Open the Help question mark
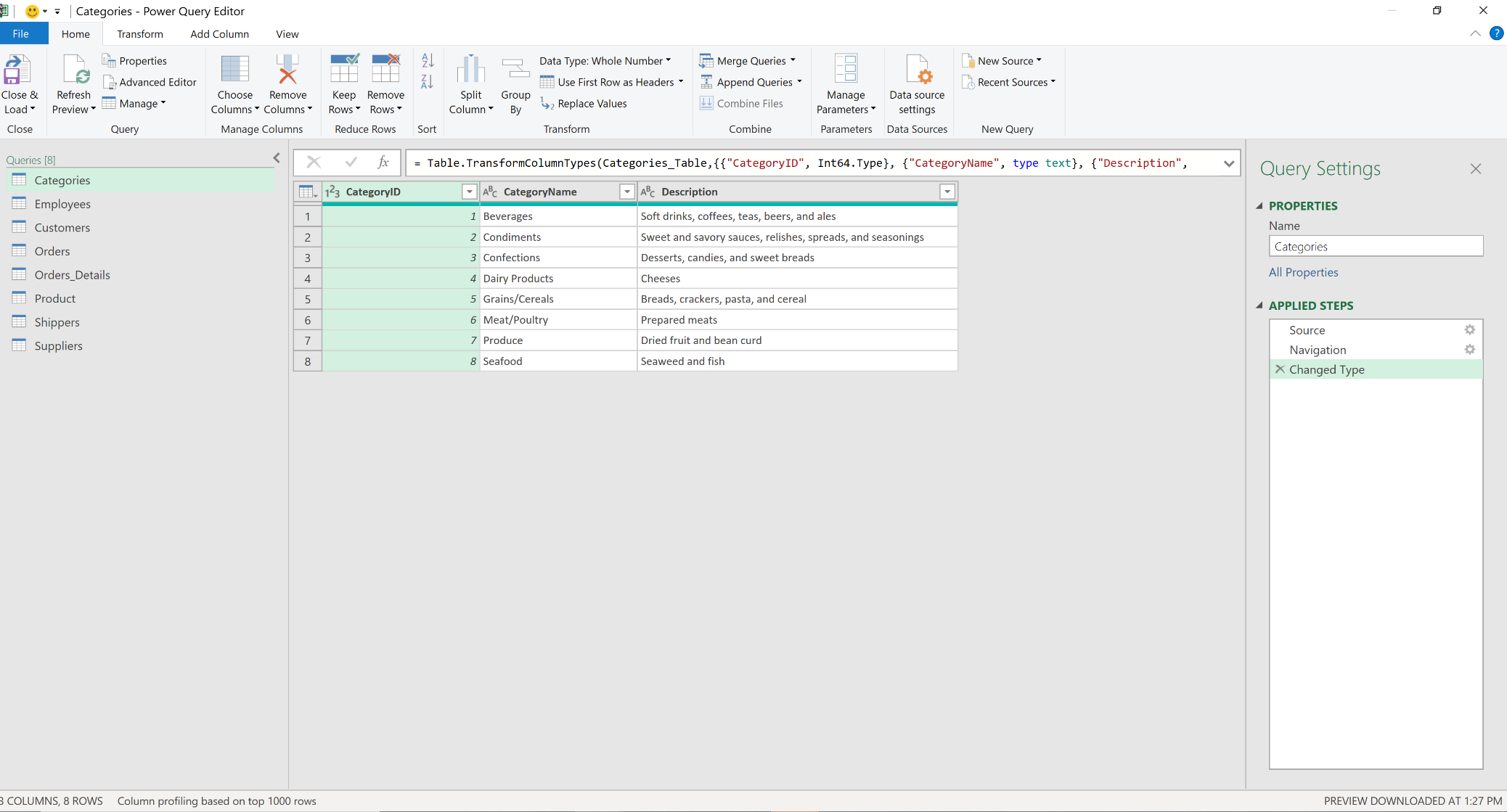1507x812 pixels. coord(1496,33)
